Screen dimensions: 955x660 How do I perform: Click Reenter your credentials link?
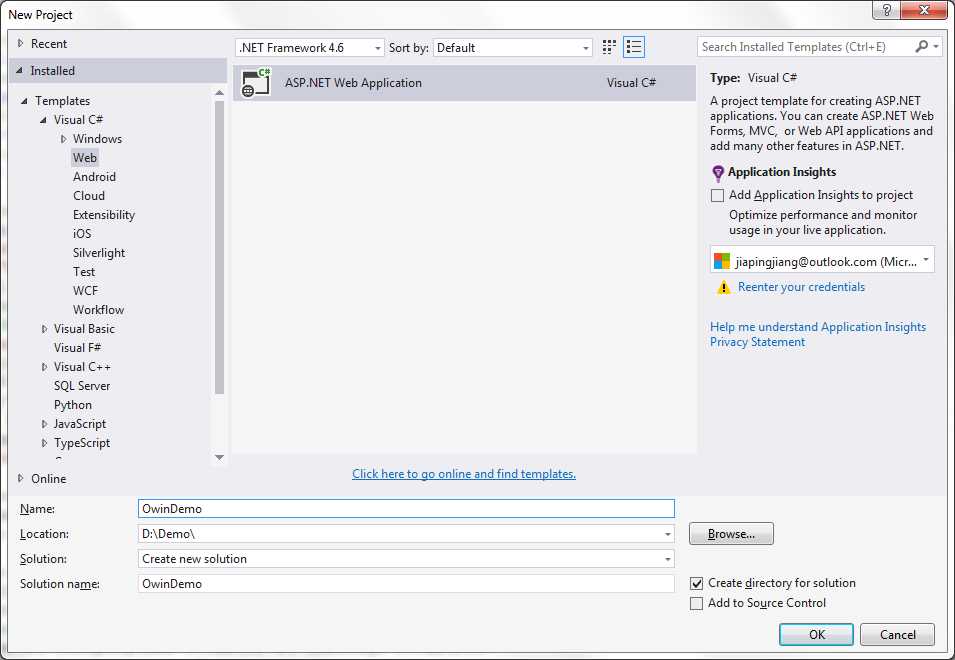point(801,287)
